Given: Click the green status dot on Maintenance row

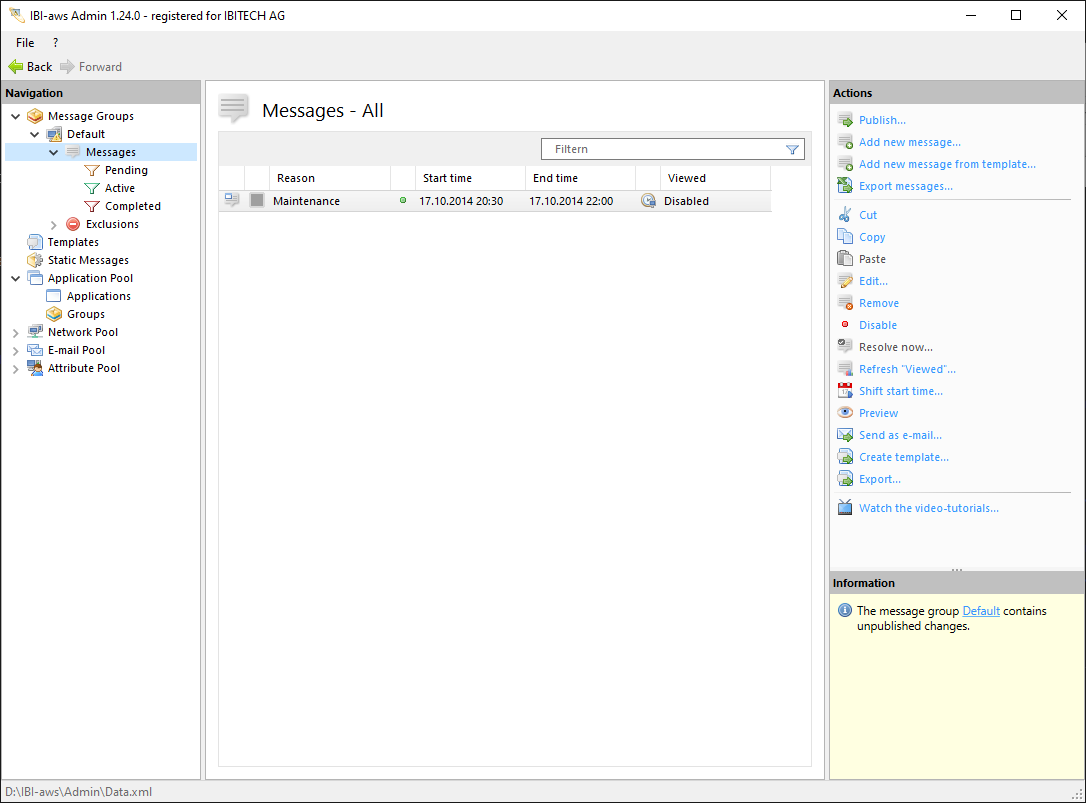Looking at the screenshot, I should click(403, 201).
